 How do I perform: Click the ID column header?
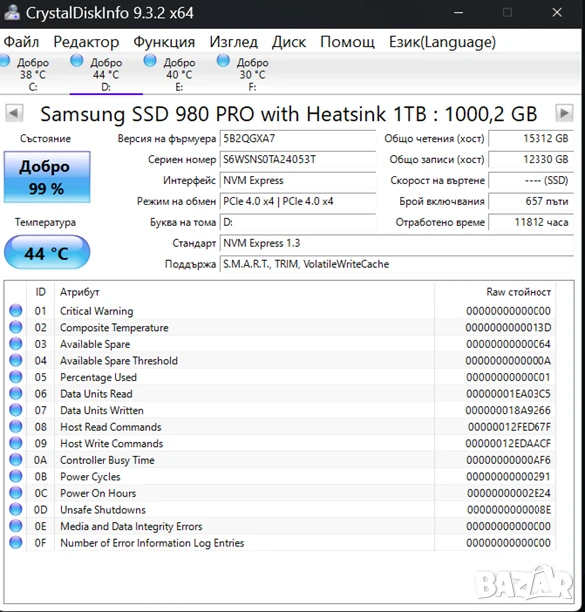41,292
